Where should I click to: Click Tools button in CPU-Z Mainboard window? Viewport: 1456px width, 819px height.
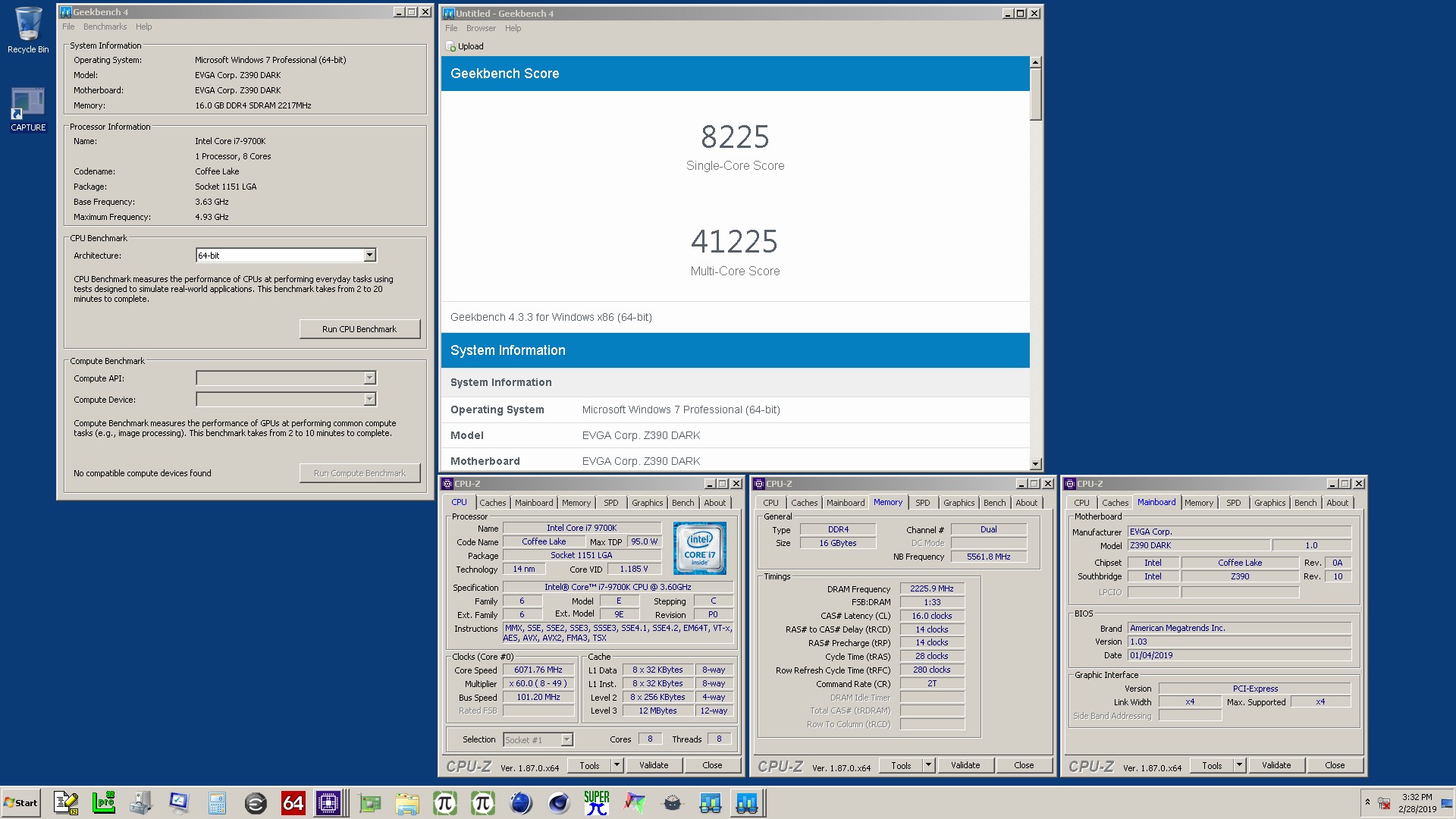tap(1212, 765)
